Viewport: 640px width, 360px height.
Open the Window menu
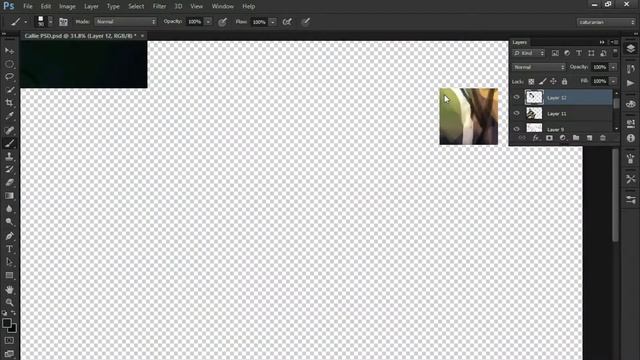tap(222, 6)
